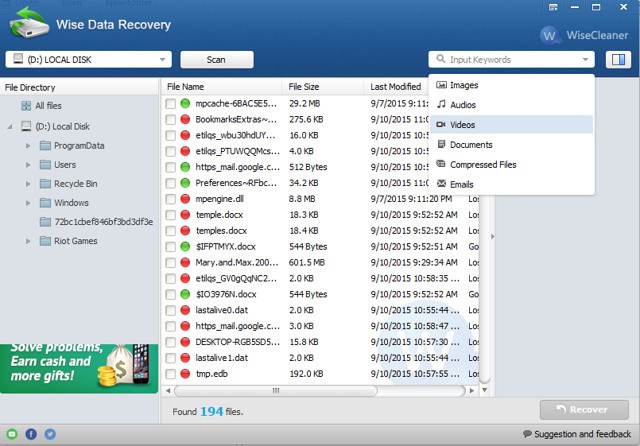Click the green status dot of $IFPTMYX.docx

click(185, 246)
